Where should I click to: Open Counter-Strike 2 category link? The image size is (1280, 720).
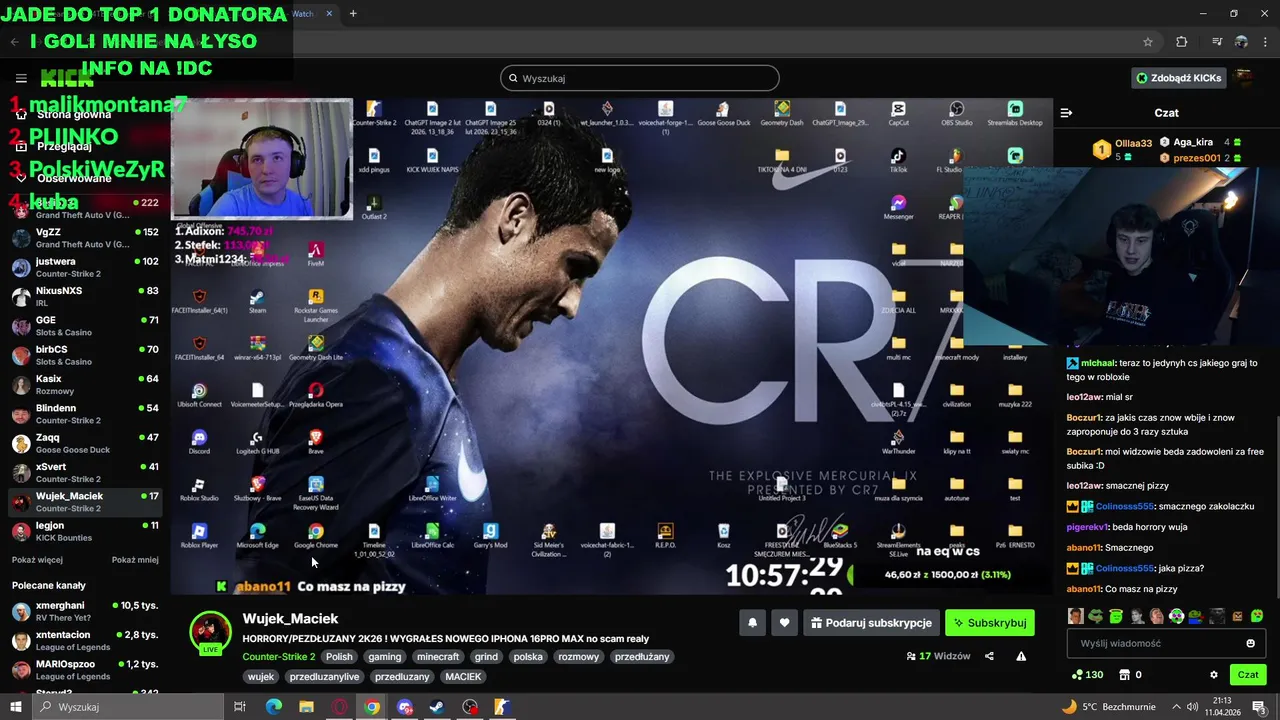[x=278, y=657]
